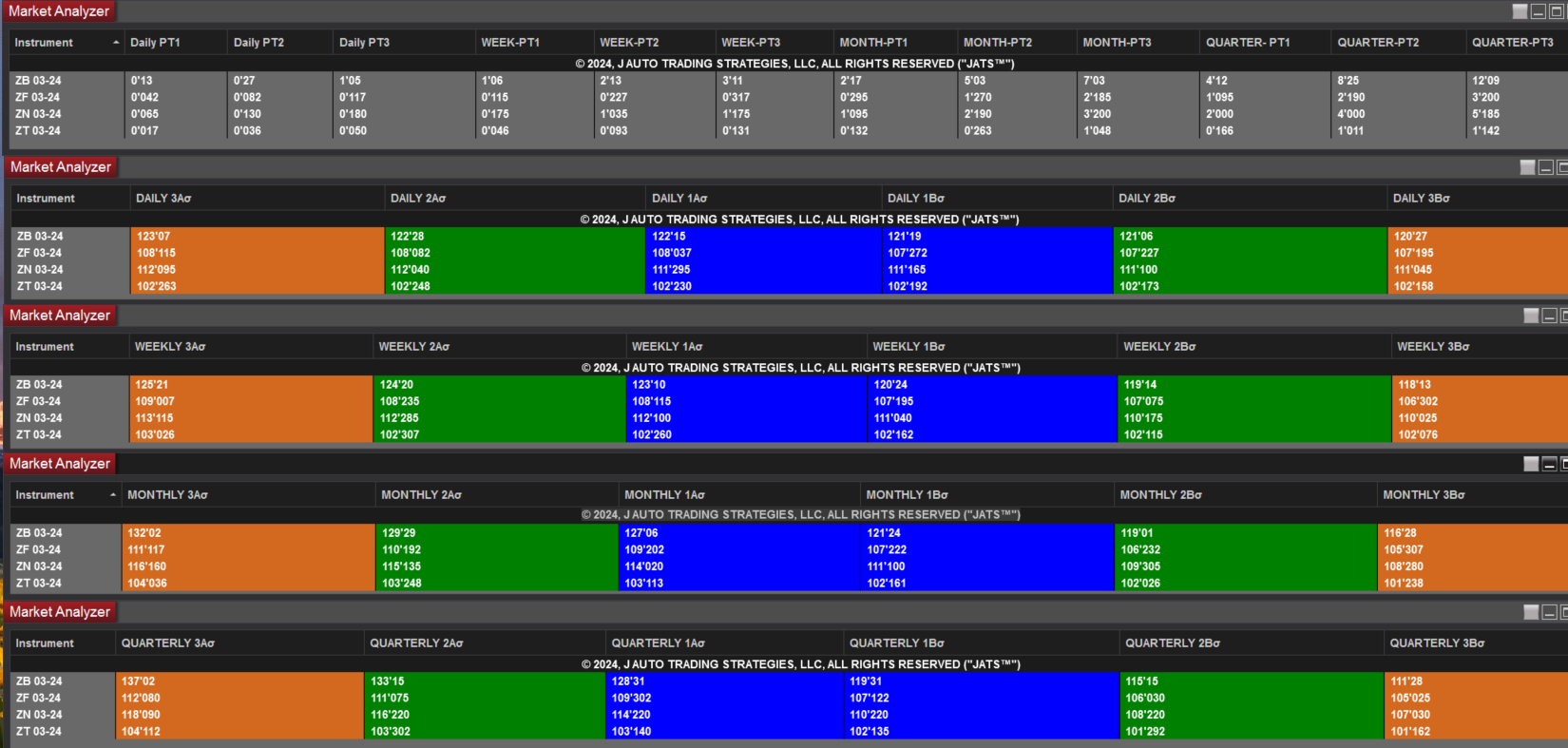
Task: Click the sort arrow beside Instrument in the Daily PT1 table
Action: click(116, 43)
